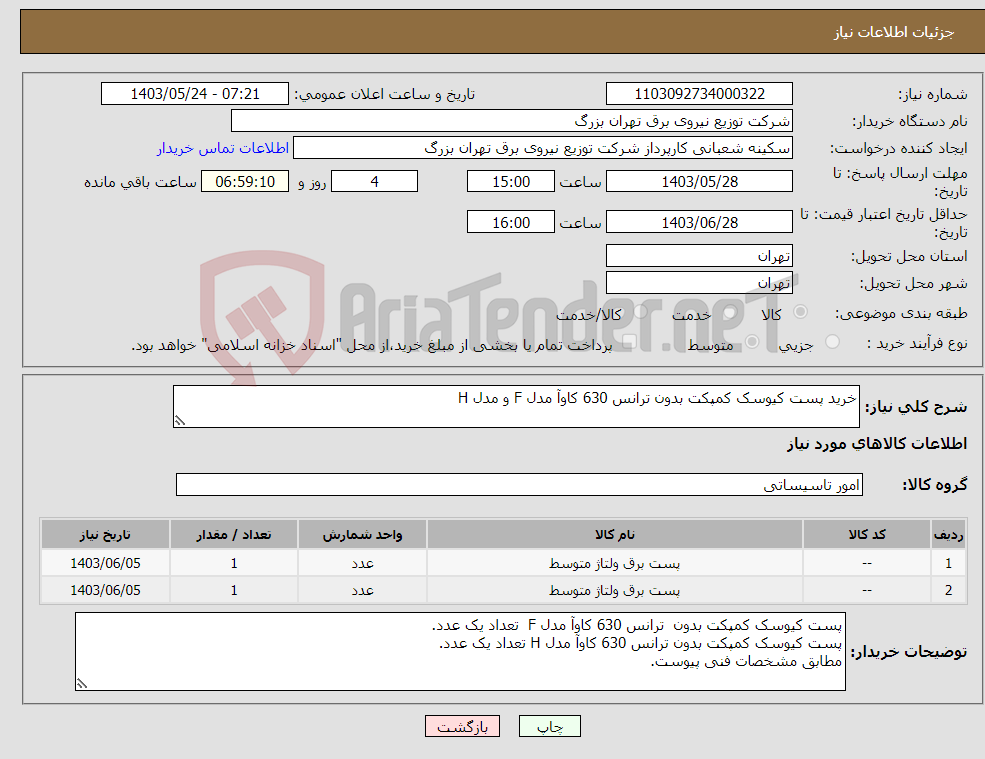The image size is (985, 759).
Task: Click the توضیحات خریدار text area
Action: 460,652
